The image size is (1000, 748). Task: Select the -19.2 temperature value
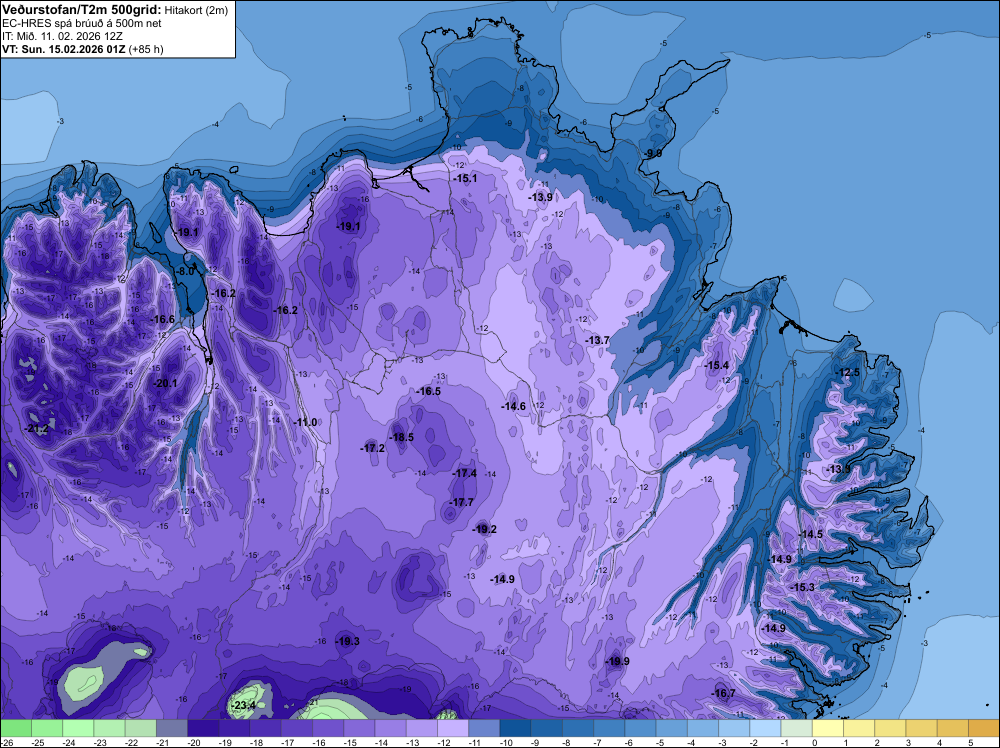[x=484, y=529]
